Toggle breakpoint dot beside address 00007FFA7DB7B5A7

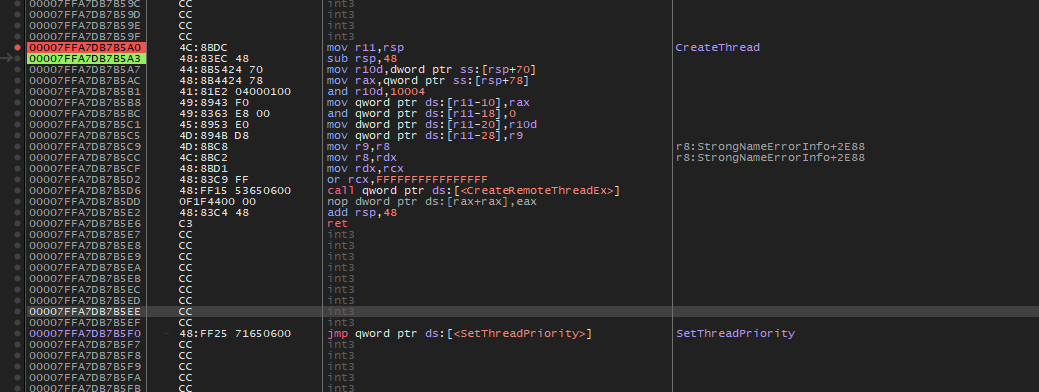(18, 70)
